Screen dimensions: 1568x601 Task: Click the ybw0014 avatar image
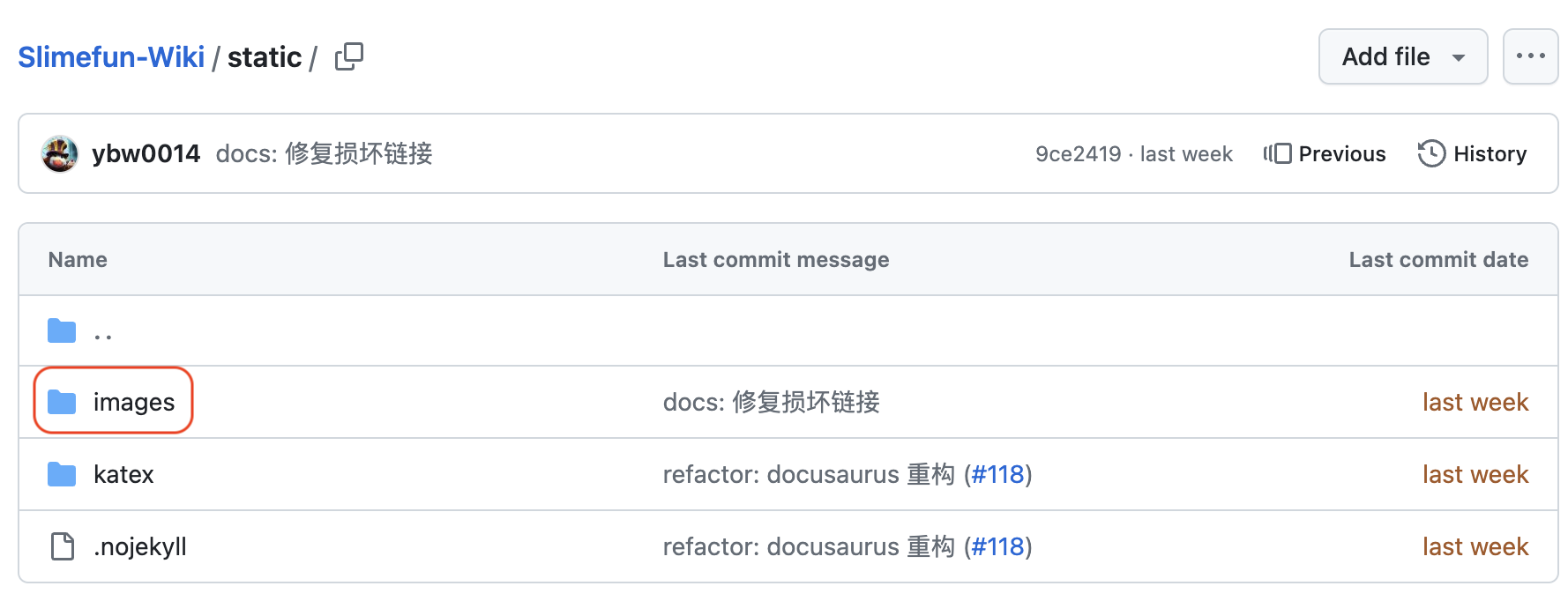(x=60, y=154)
